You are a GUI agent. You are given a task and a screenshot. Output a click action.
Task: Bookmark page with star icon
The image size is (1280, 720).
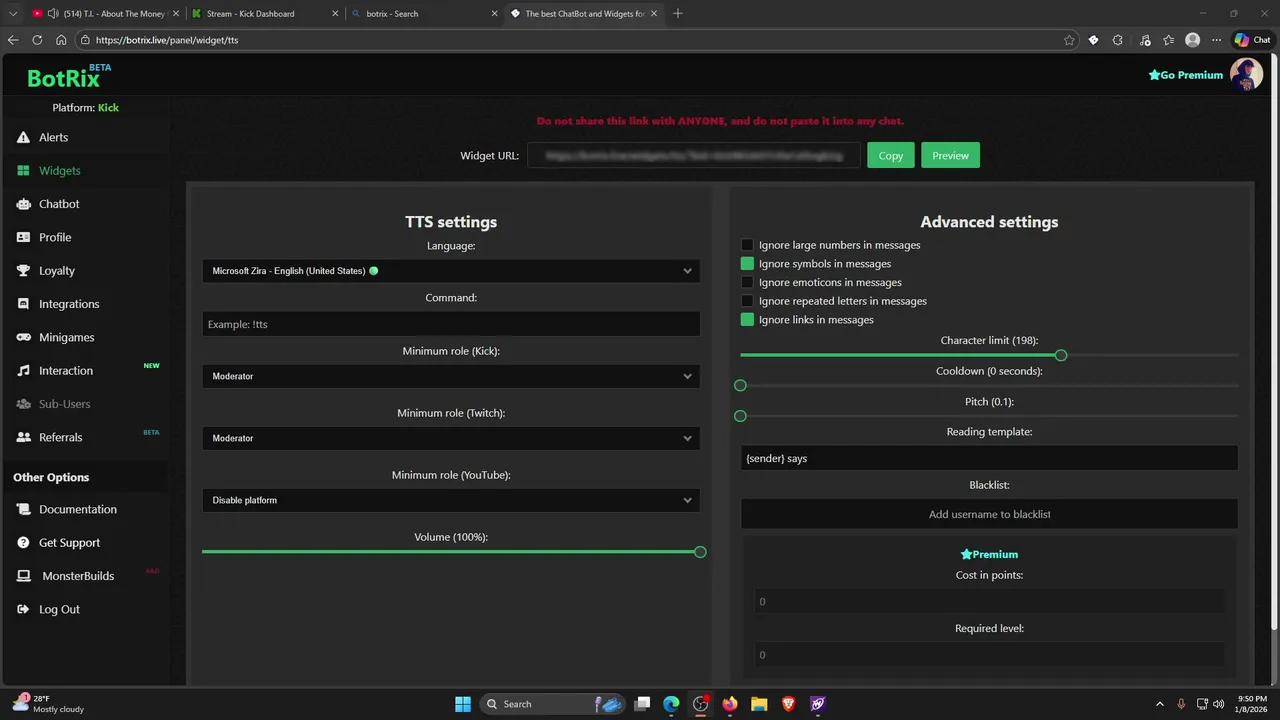(x=1069, y=40)
